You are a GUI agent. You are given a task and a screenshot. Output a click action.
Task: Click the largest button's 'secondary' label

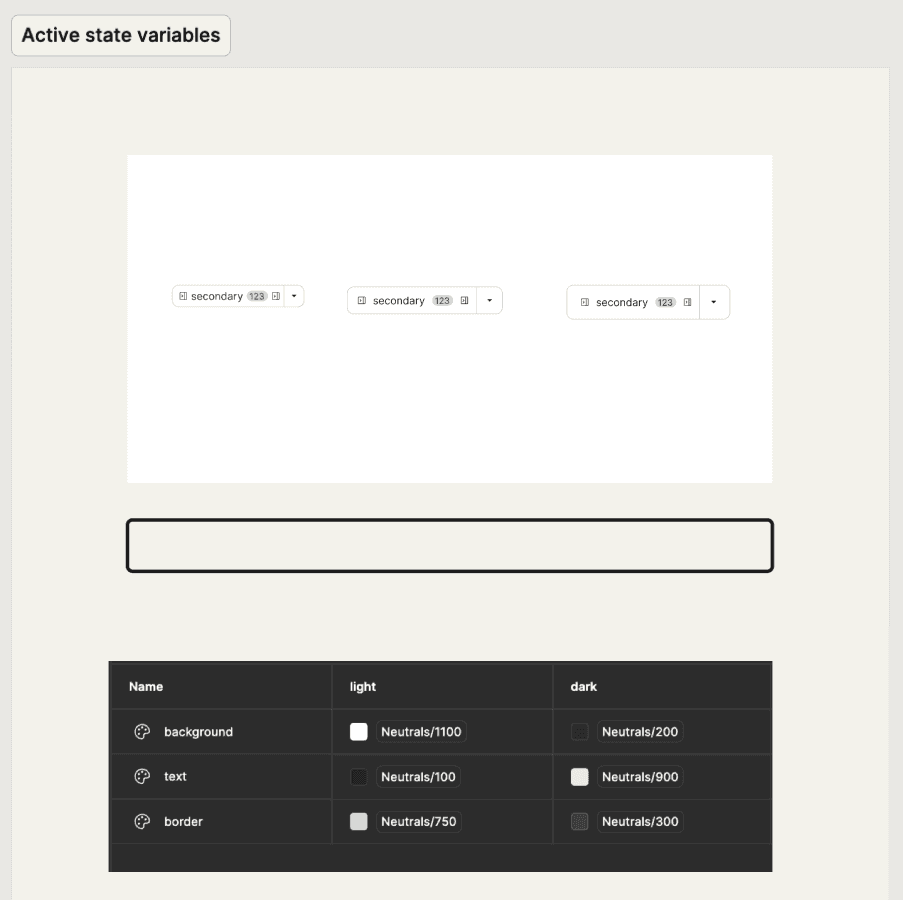click(621, 302)
